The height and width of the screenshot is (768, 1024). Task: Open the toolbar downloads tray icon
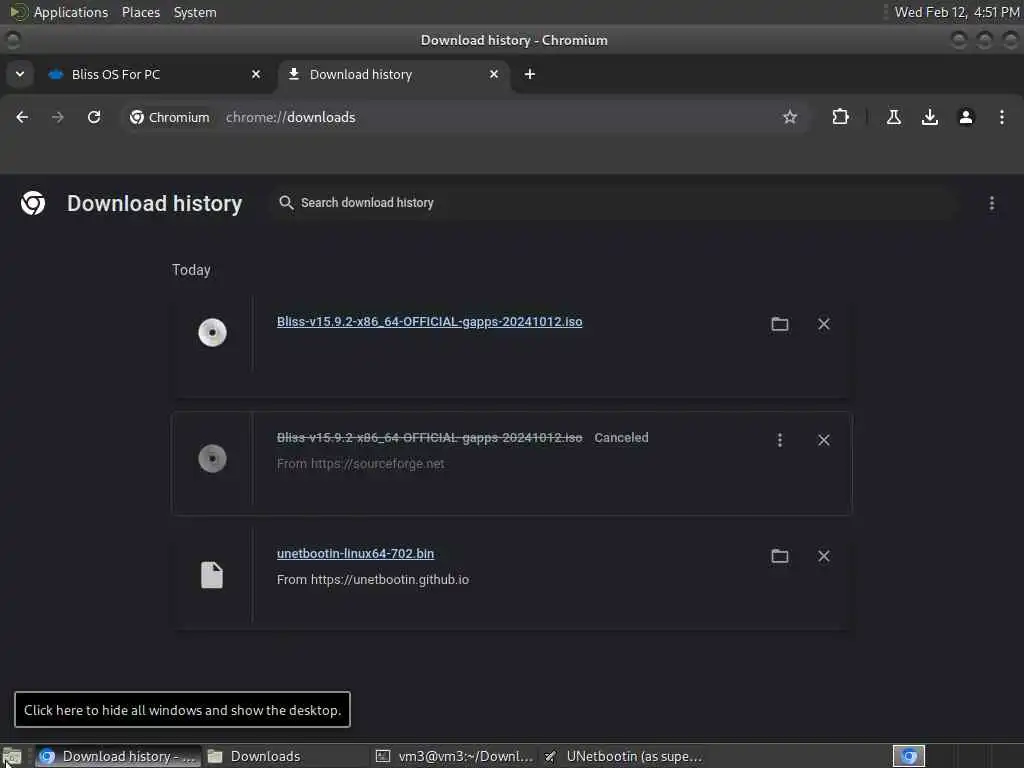(x=929, y=117)
